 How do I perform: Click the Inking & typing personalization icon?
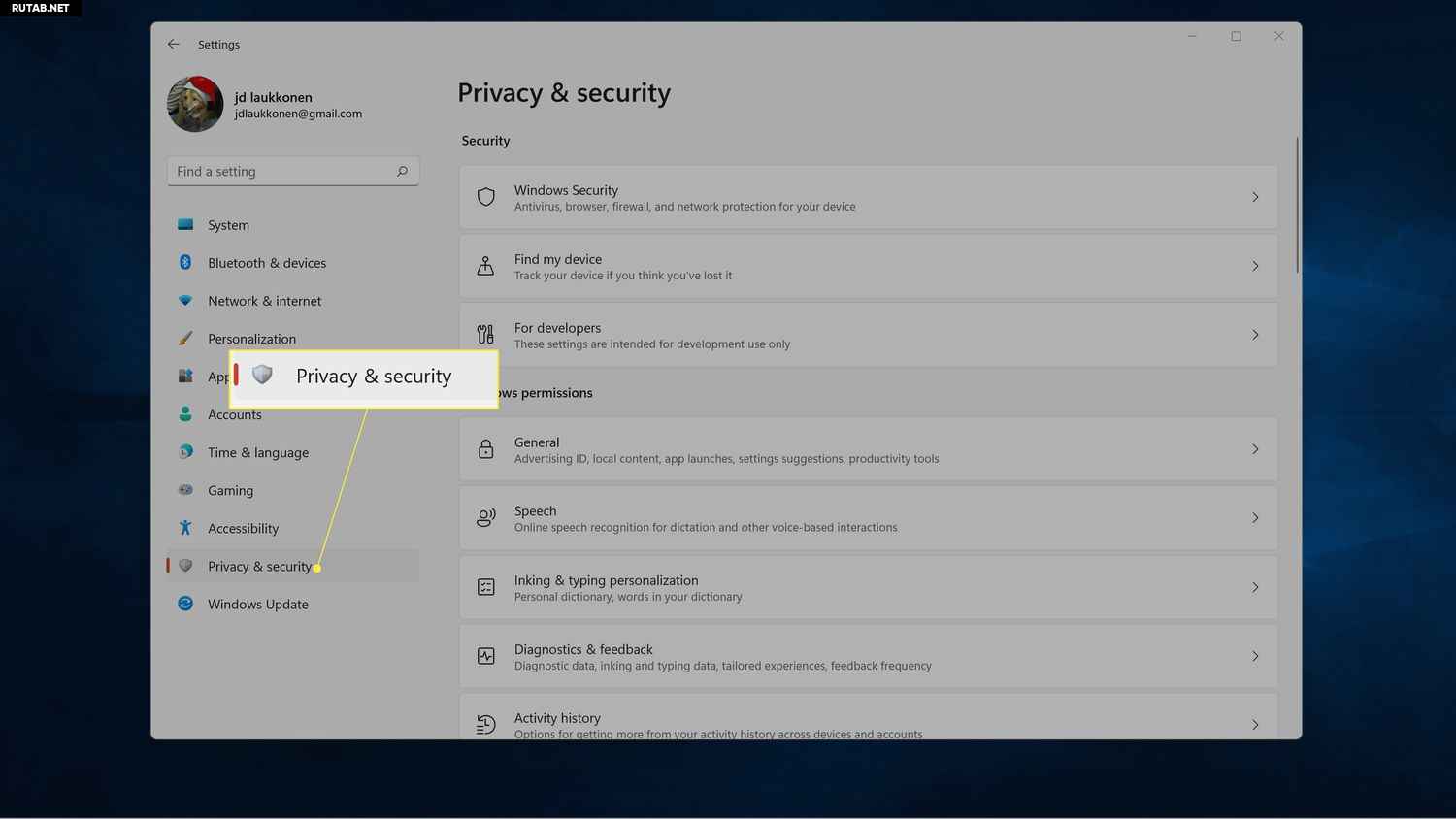[486, 587]
